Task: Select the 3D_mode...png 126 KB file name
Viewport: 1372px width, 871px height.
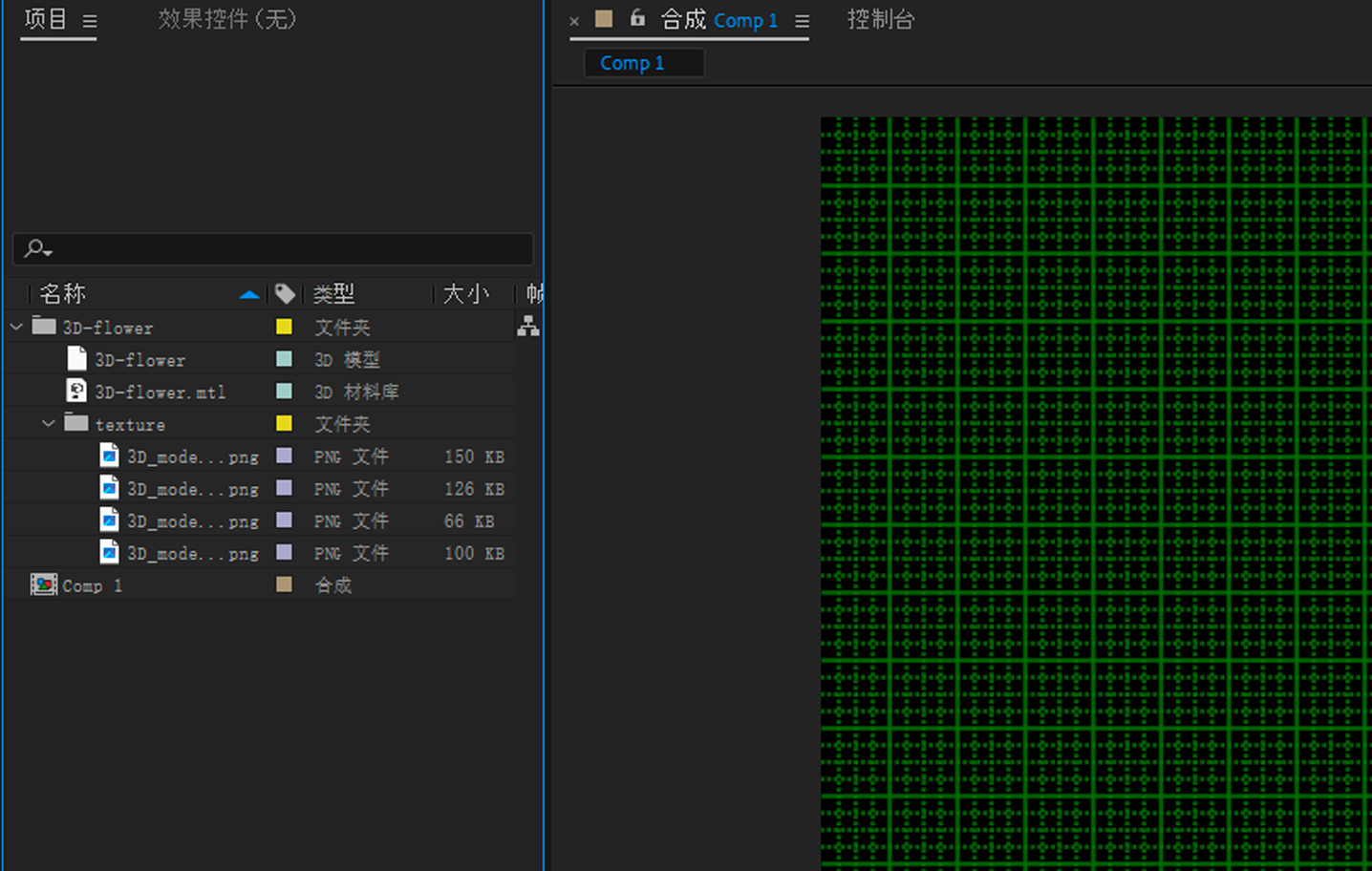Action: (193, 490)
